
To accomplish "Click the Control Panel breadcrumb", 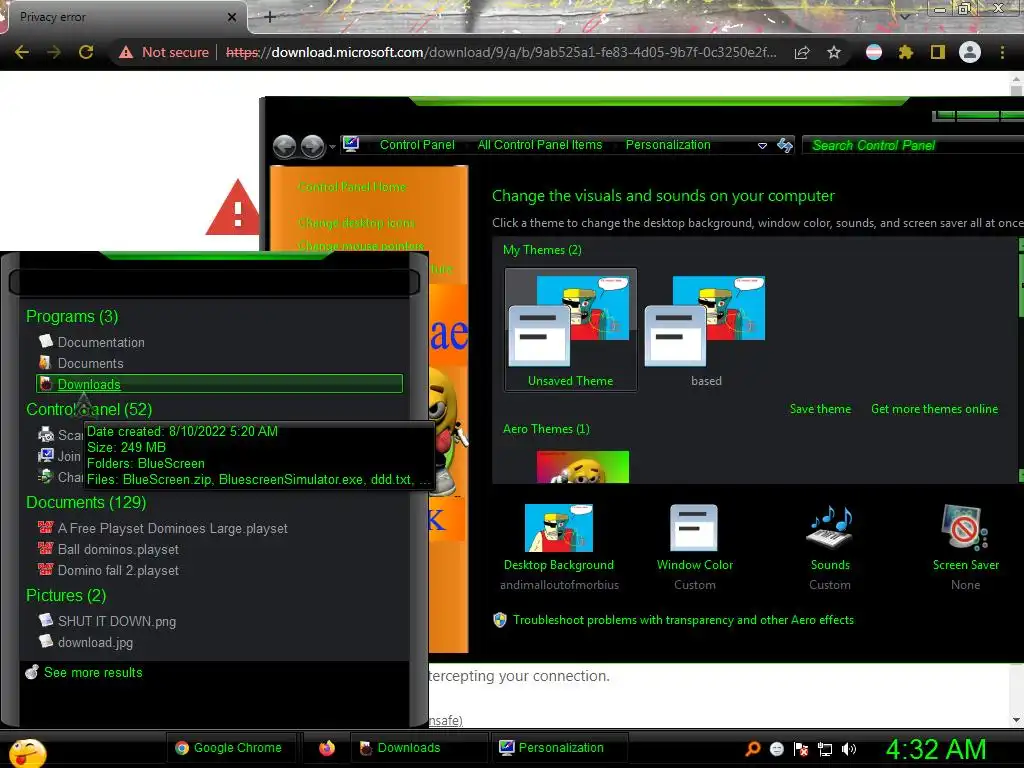I will coord(417,145).
